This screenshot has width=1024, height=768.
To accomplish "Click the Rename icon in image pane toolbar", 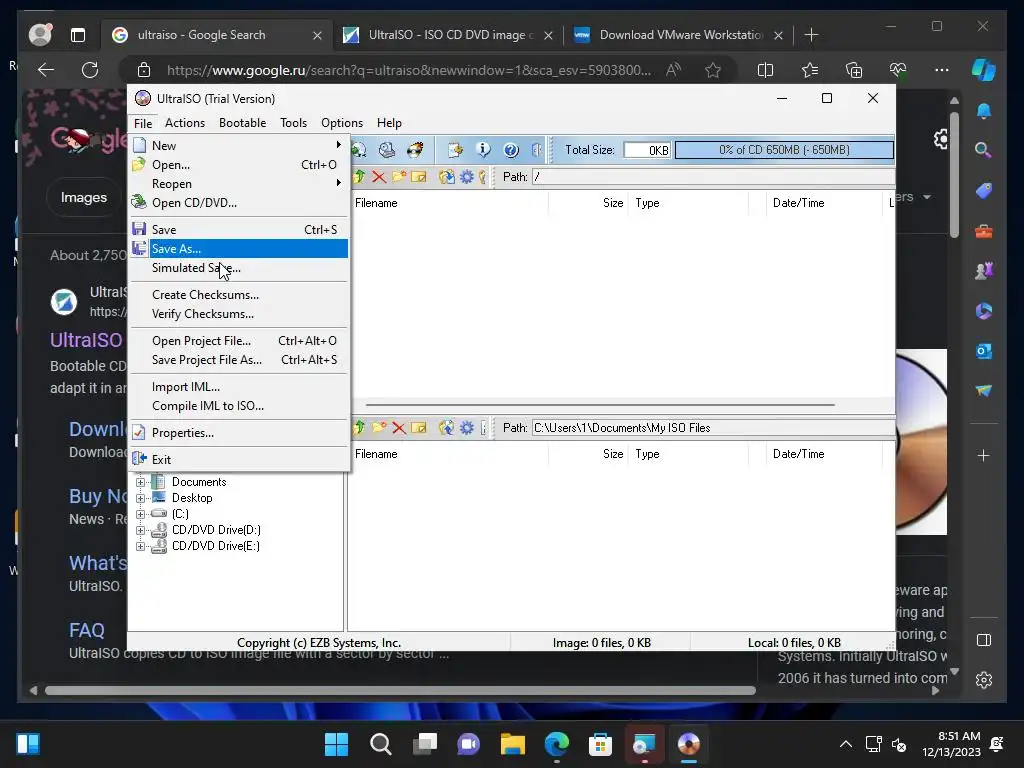I will (419, 177).
